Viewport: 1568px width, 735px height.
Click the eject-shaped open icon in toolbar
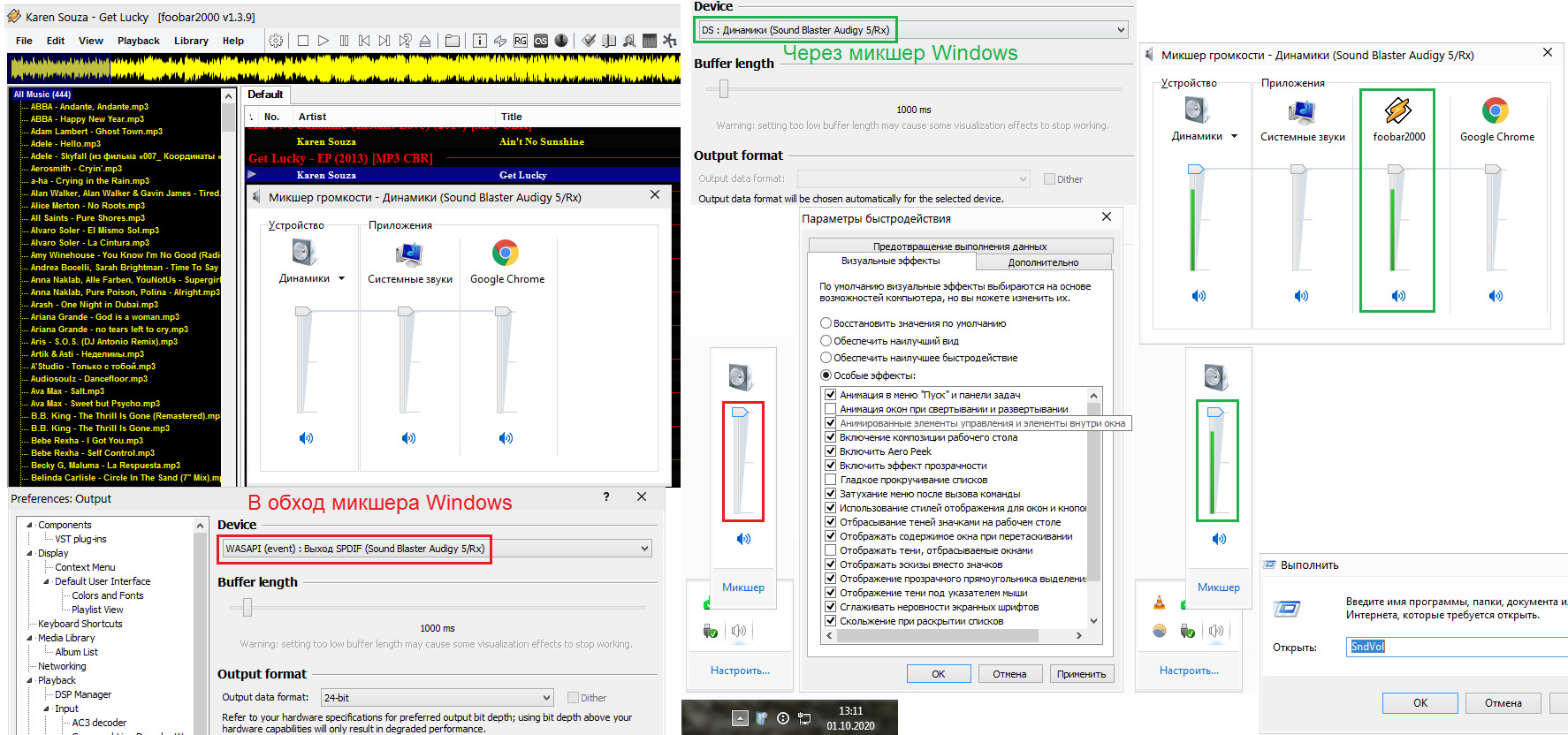(x=425, y=41)
